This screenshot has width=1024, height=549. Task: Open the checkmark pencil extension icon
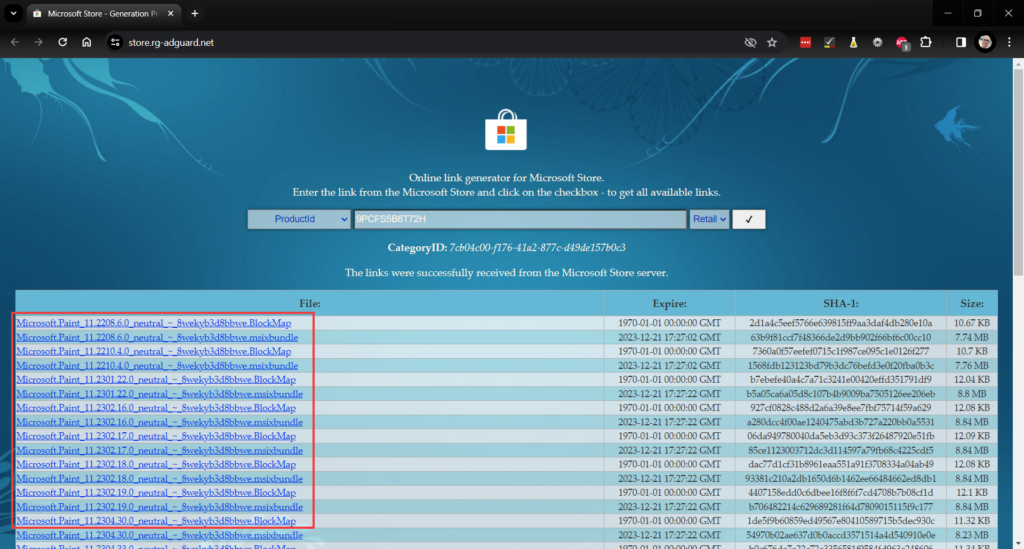pyautogui.click(x=829, y=42)
